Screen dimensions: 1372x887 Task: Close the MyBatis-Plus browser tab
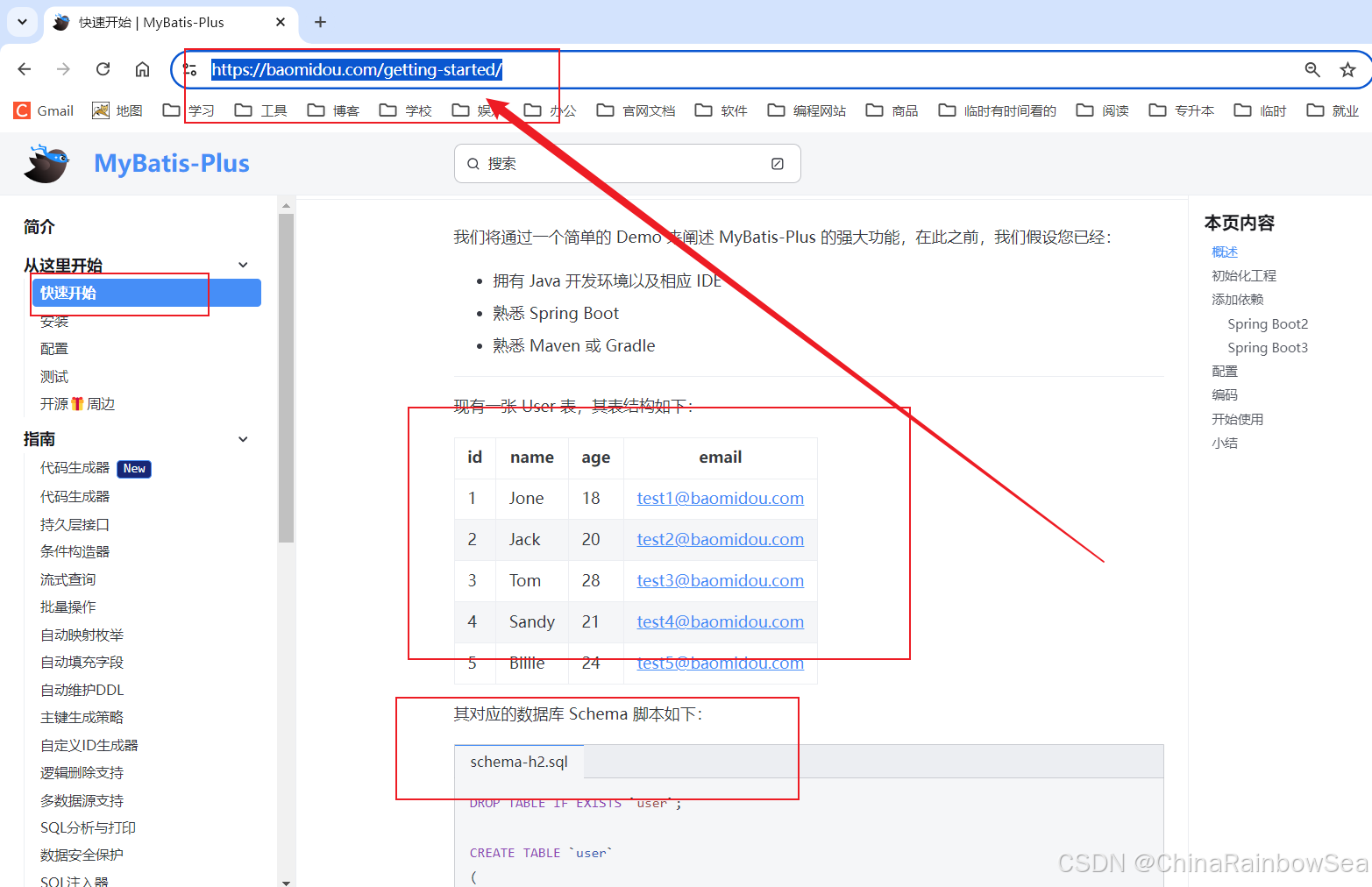(281, 22)
